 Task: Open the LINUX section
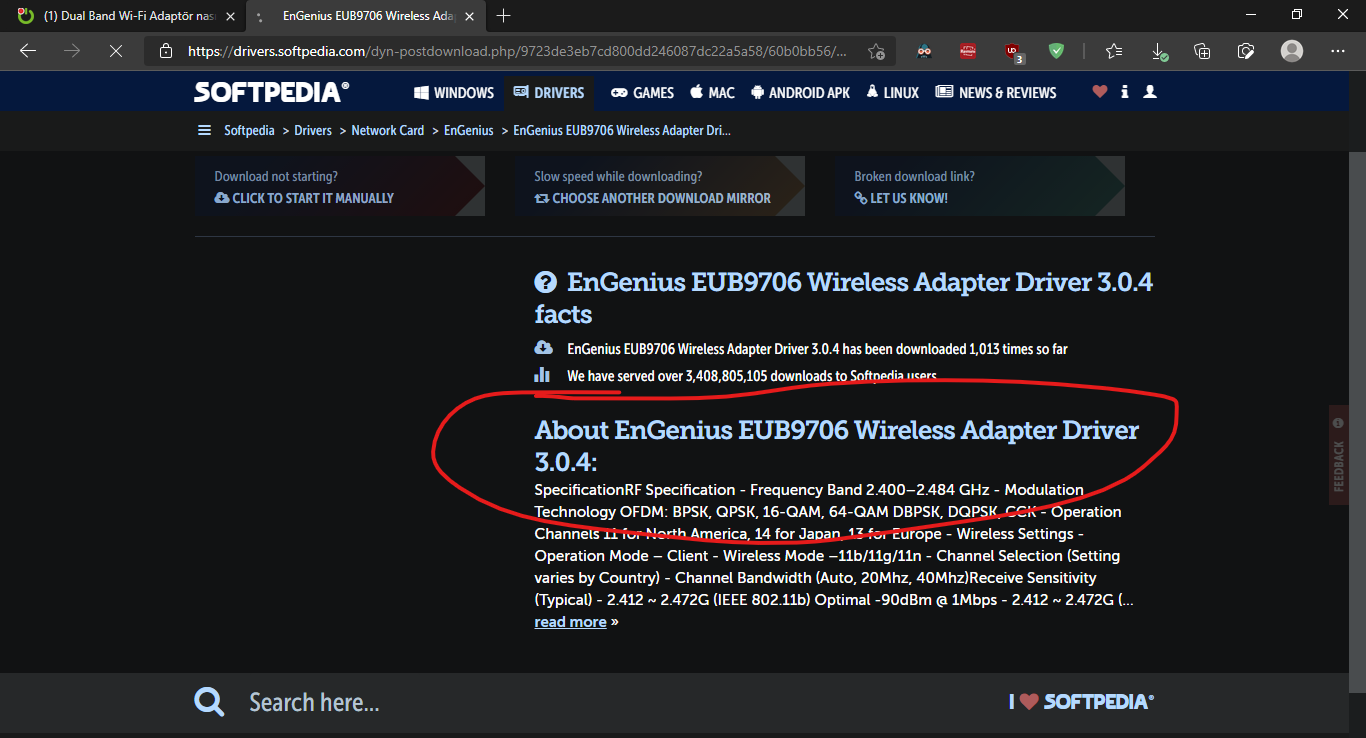pos(892,92)
